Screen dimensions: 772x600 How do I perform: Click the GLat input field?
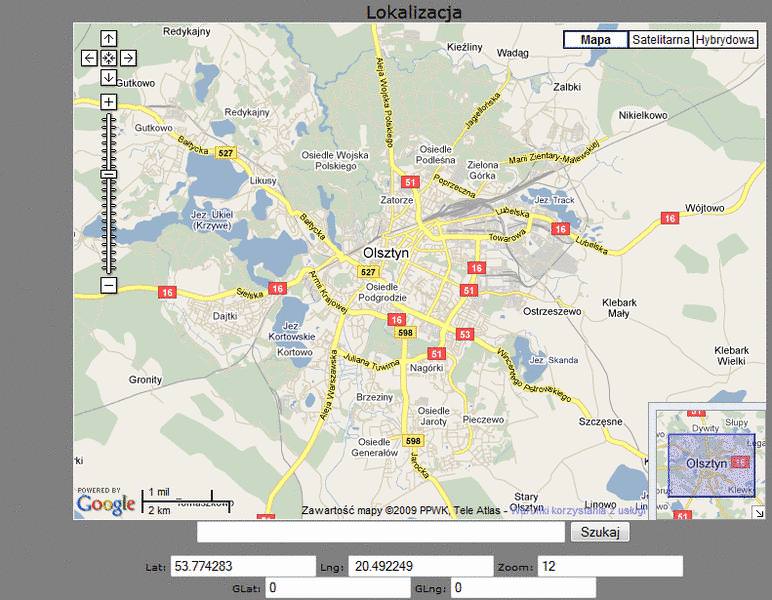coord(337,588)
